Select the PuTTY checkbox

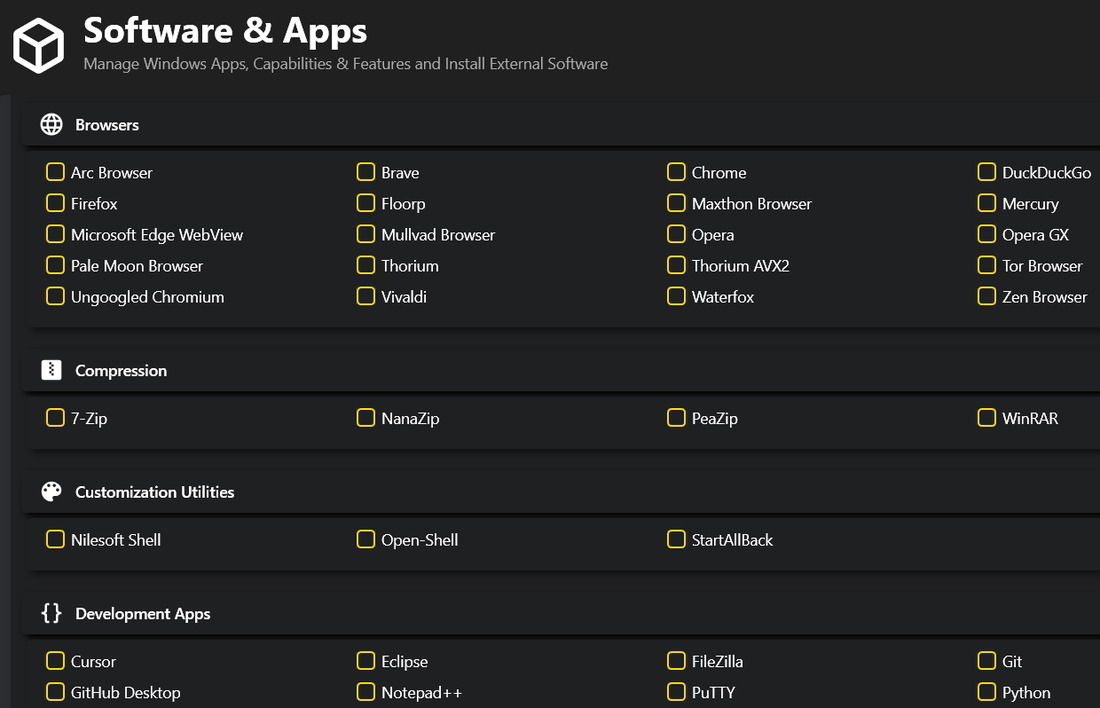(x=676, y=692)
